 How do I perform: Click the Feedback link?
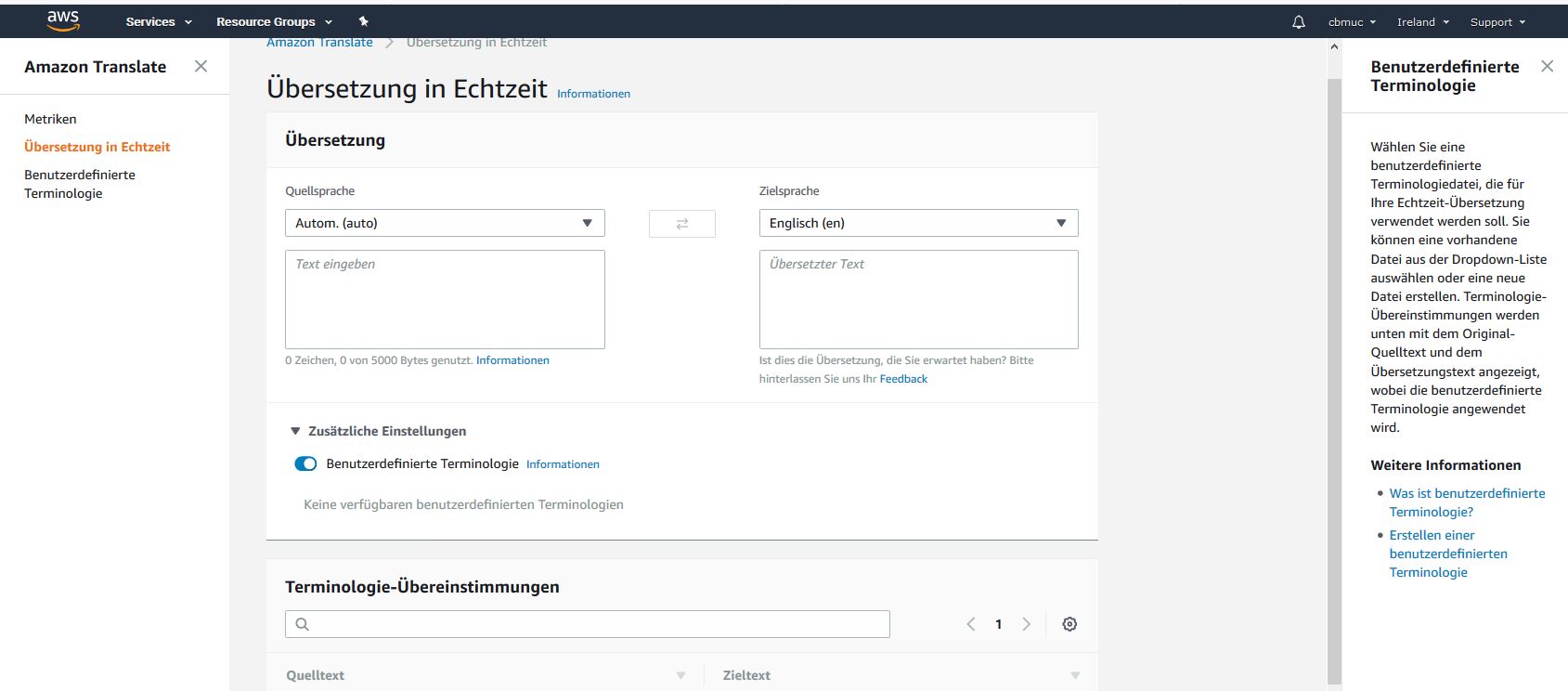tap(903, 379)
